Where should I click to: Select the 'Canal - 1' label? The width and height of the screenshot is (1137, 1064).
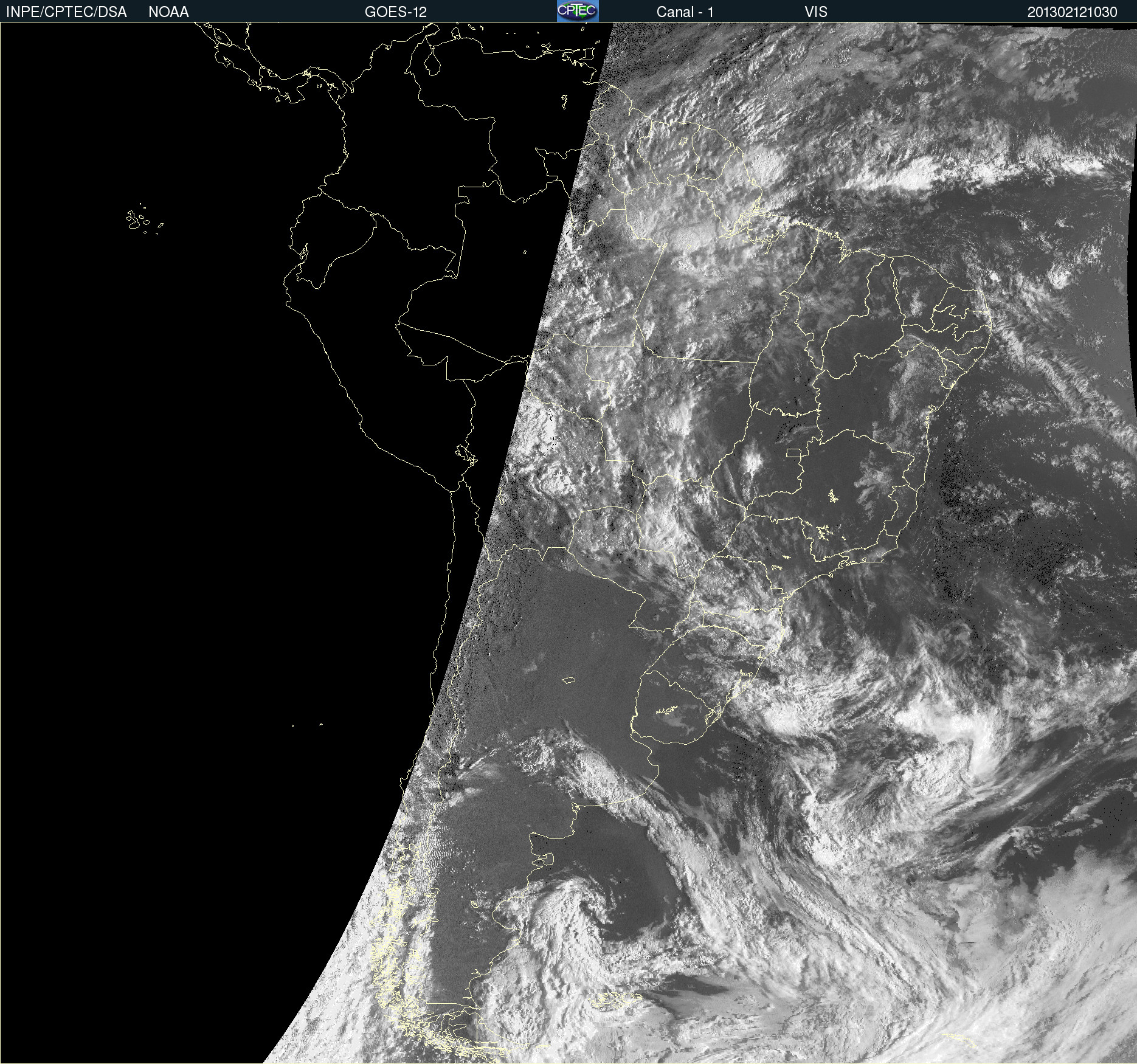[x=685, y=12]
